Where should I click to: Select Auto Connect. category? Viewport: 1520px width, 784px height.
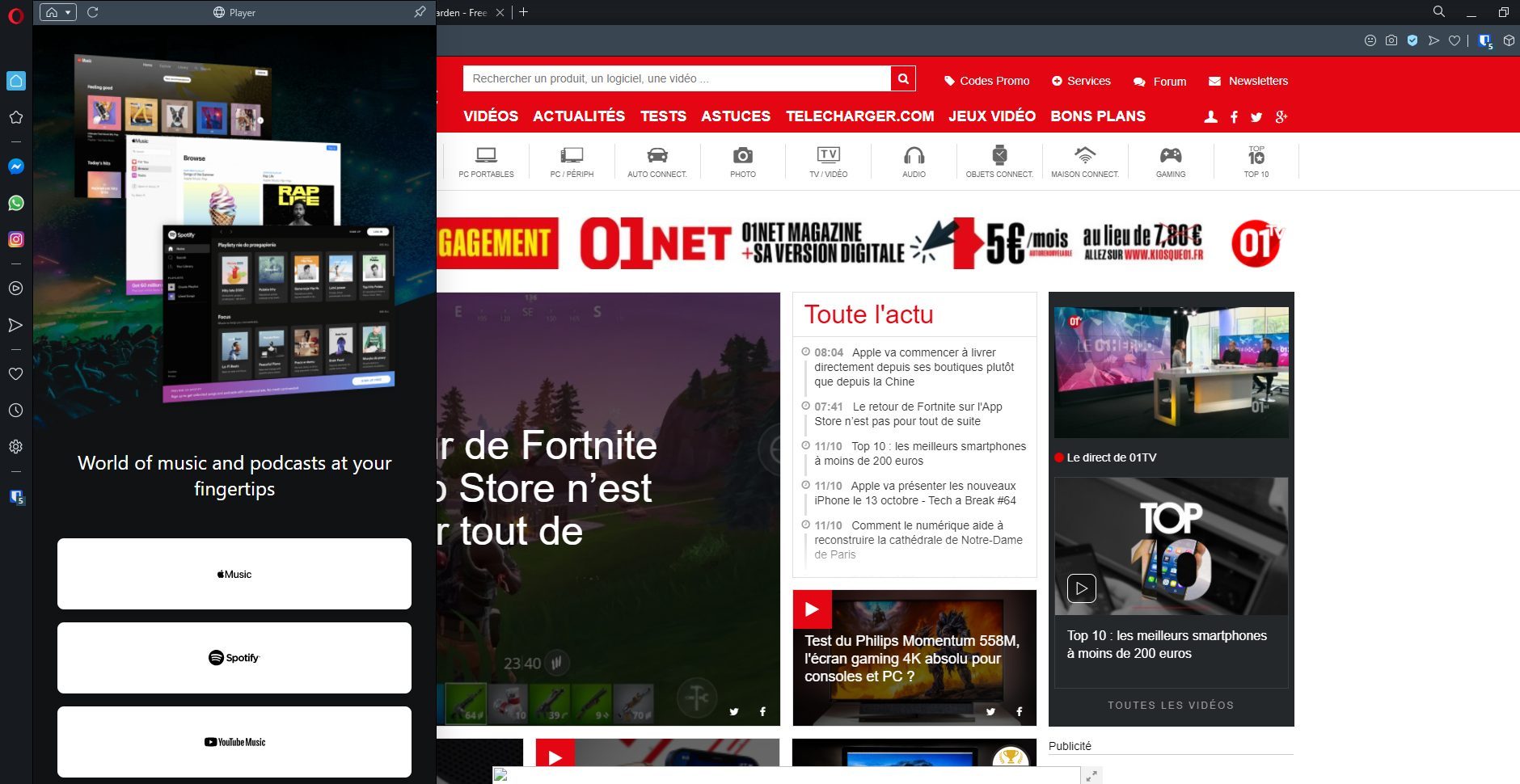coord(657,162)
